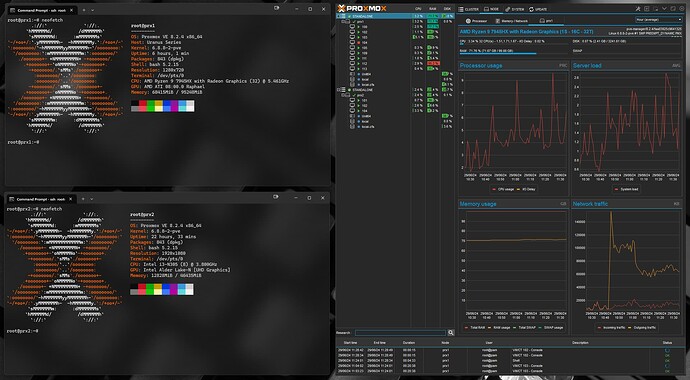Close the bottom Command Prompt tab
This screenshot has height=380, width=690.
pos(71,199)
